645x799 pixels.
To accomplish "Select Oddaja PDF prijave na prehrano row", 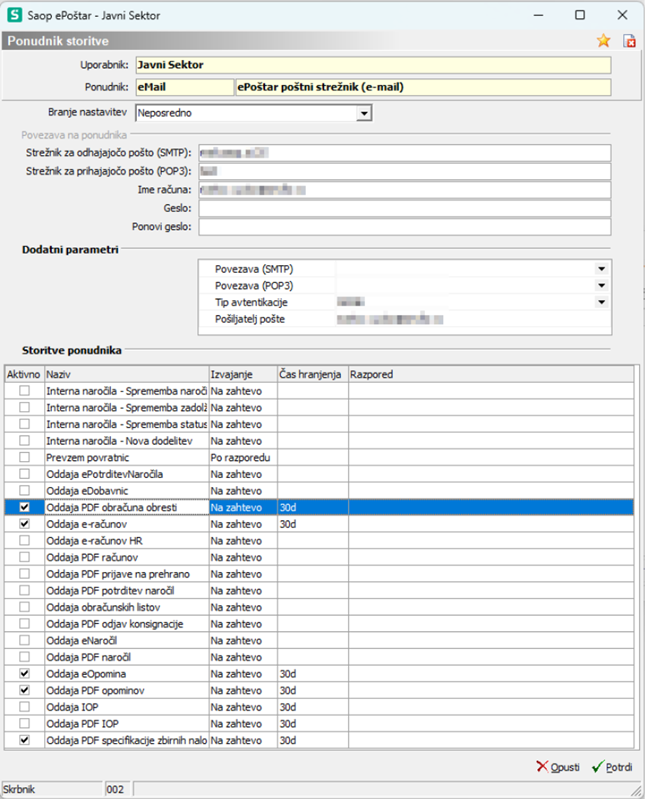I will pyautogui.click(x=319, y=574).
